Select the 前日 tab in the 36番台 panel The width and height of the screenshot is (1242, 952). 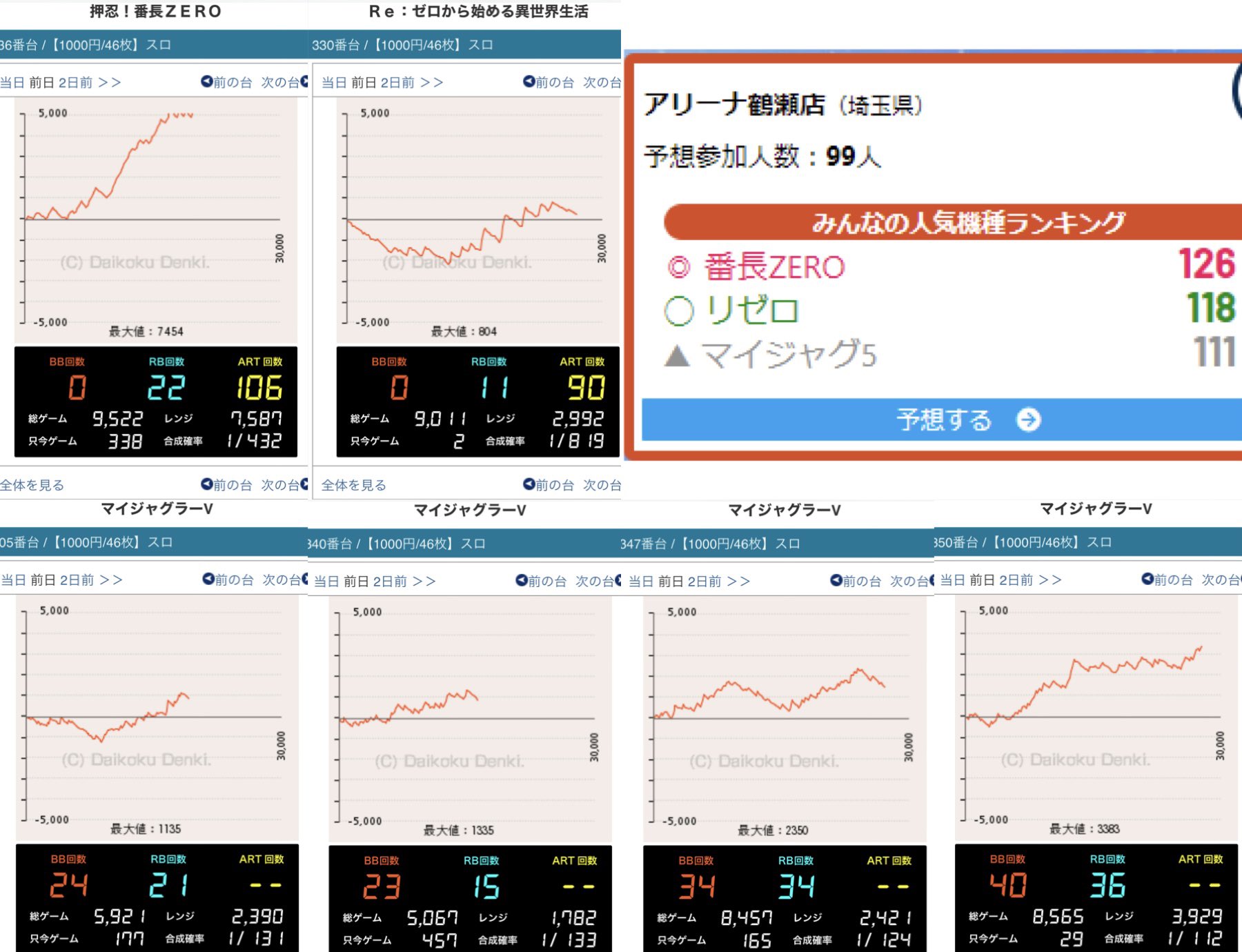(x=41, y=83)
